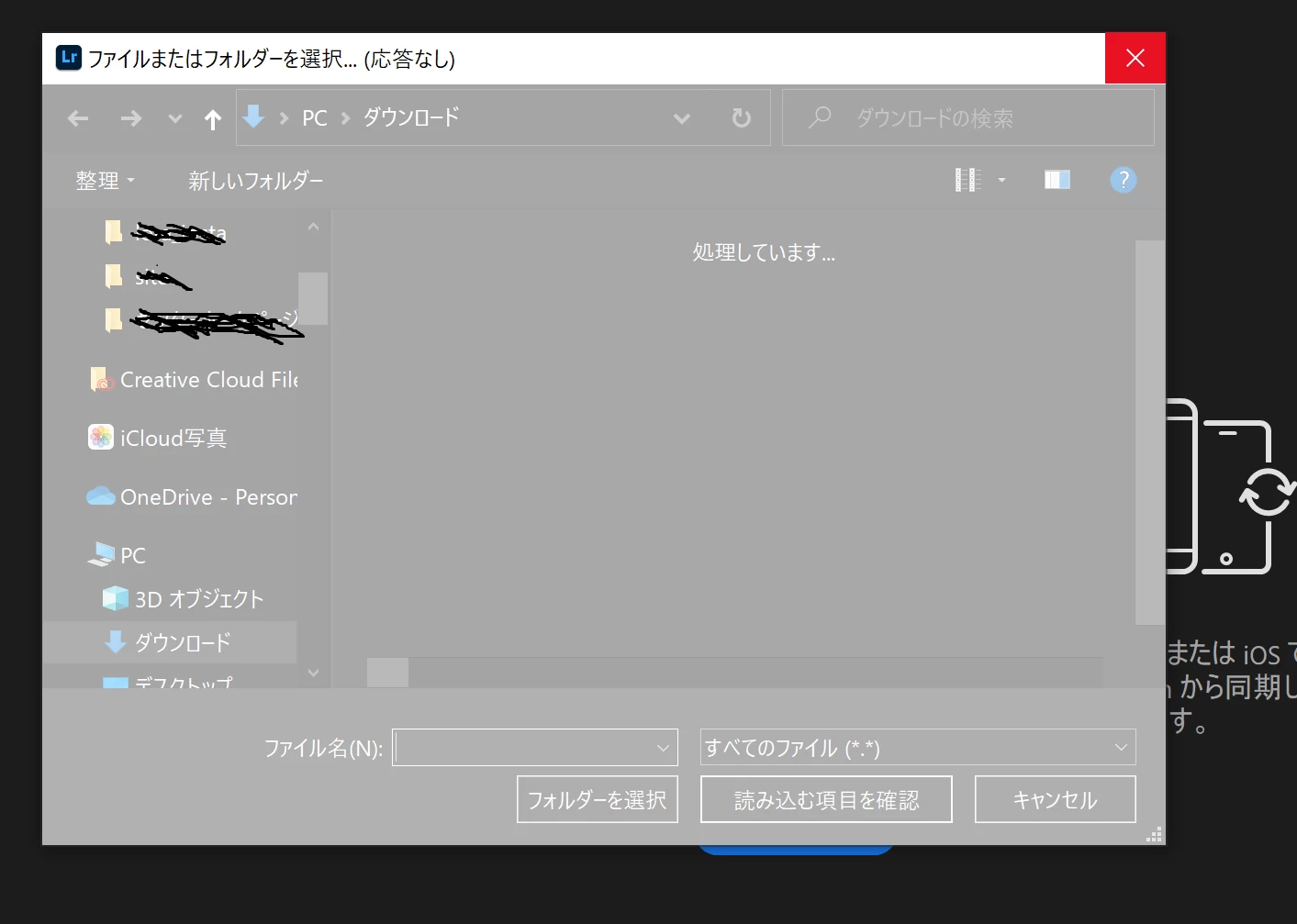Expand the address bar history dropdown
The height and width of the screenshot is (924, 1297).
click(x=682, y=118)
